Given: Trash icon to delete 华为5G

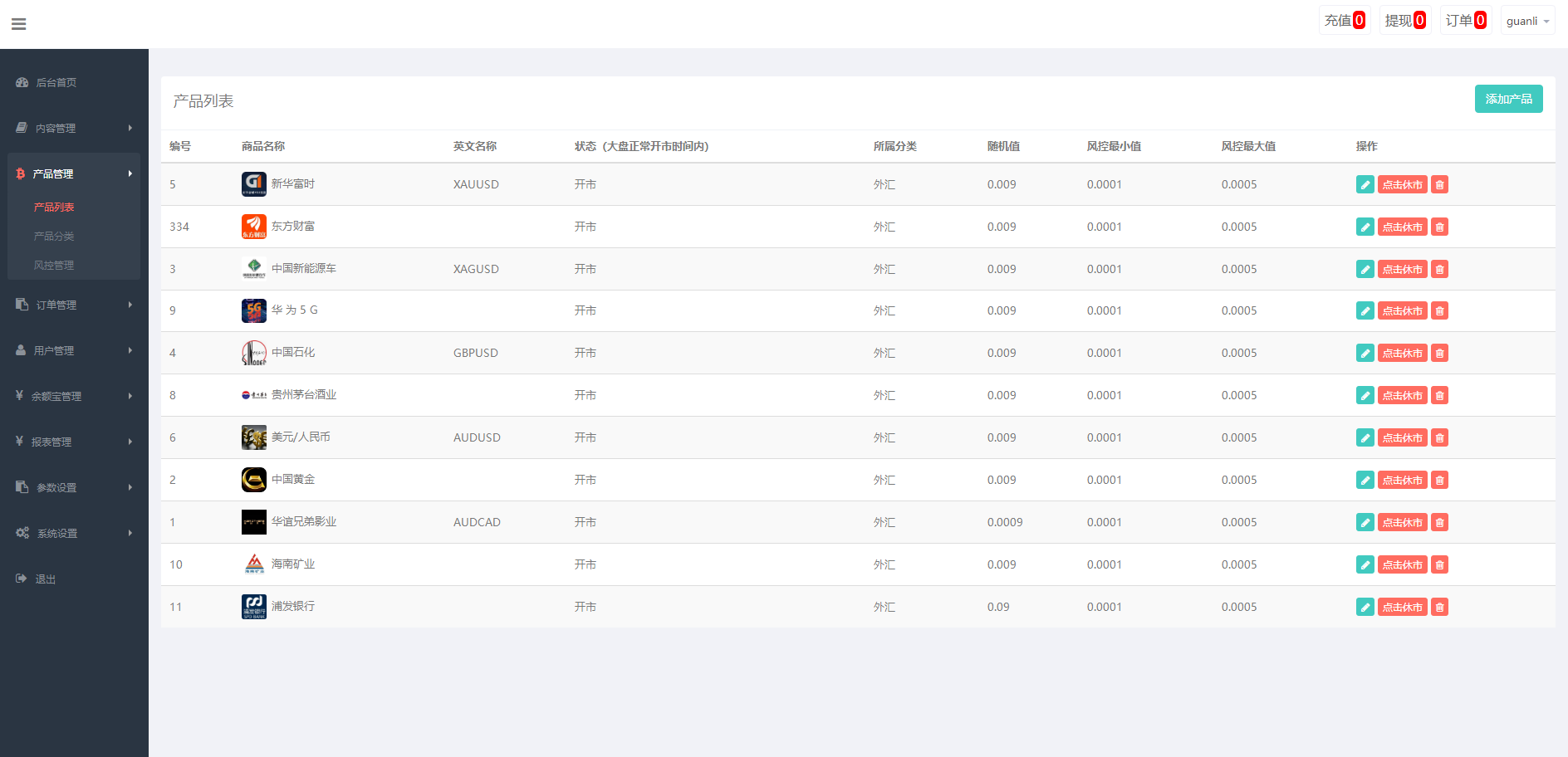Looking at the screenshot, I should [x=1439, y=310].
